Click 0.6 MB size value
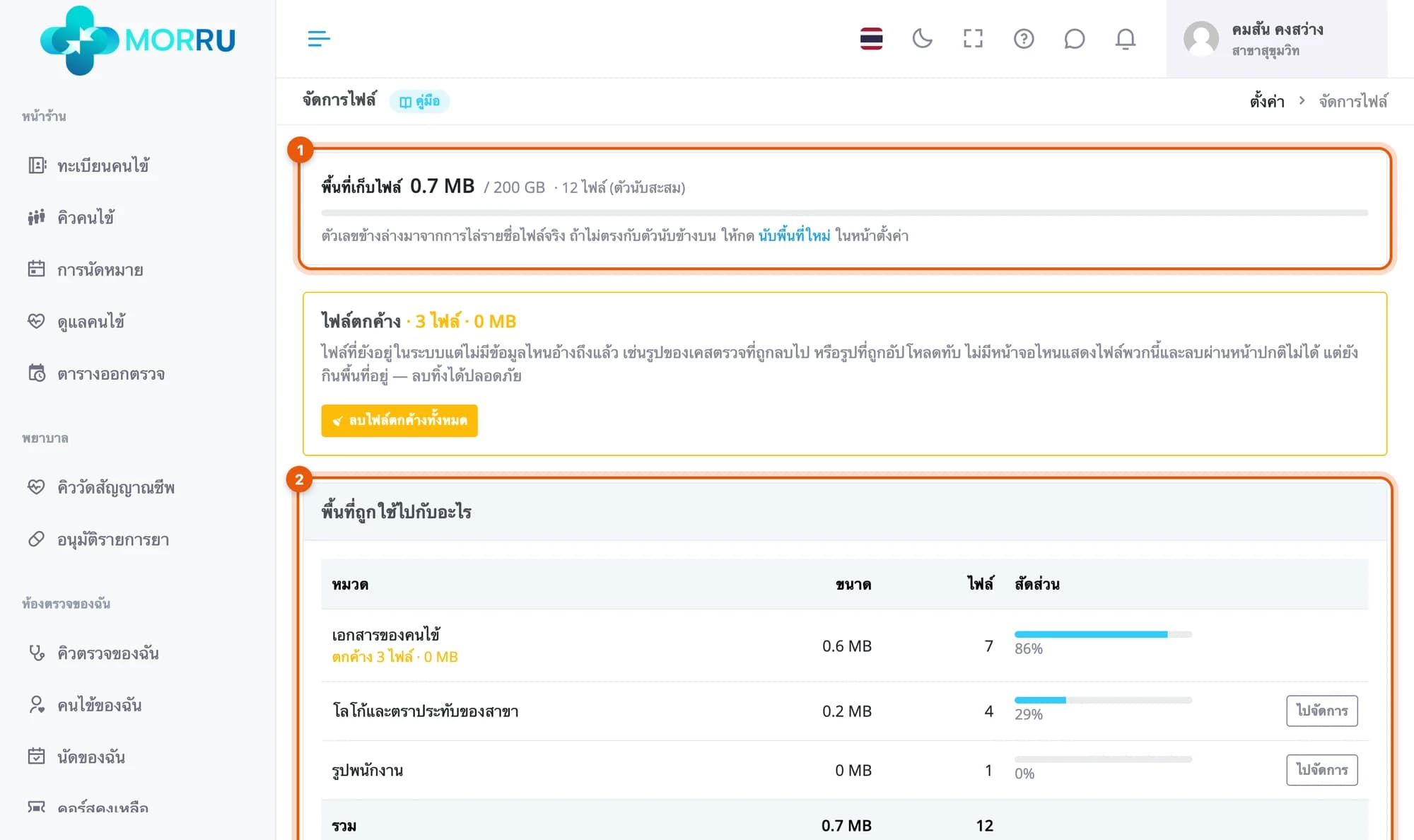The image size is (1414, 840). coord(847,646)
